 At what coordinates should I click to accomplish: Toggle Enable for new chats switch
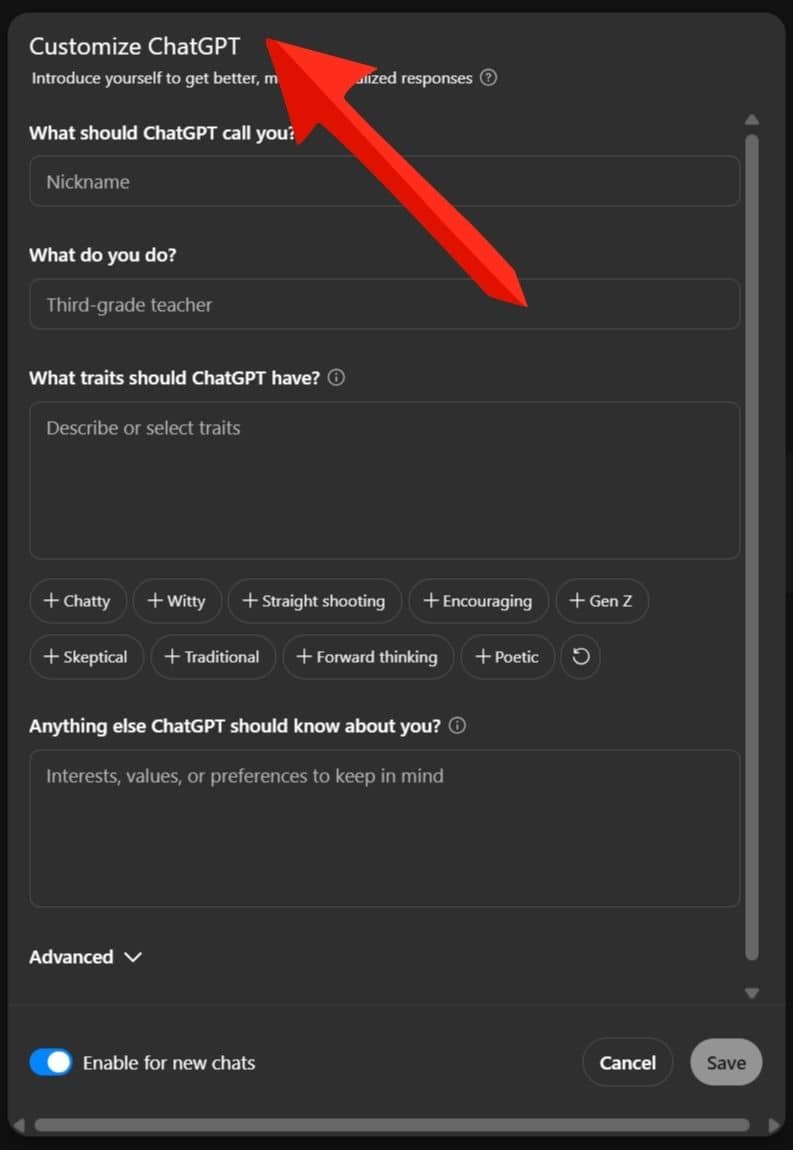(51, 1062)
